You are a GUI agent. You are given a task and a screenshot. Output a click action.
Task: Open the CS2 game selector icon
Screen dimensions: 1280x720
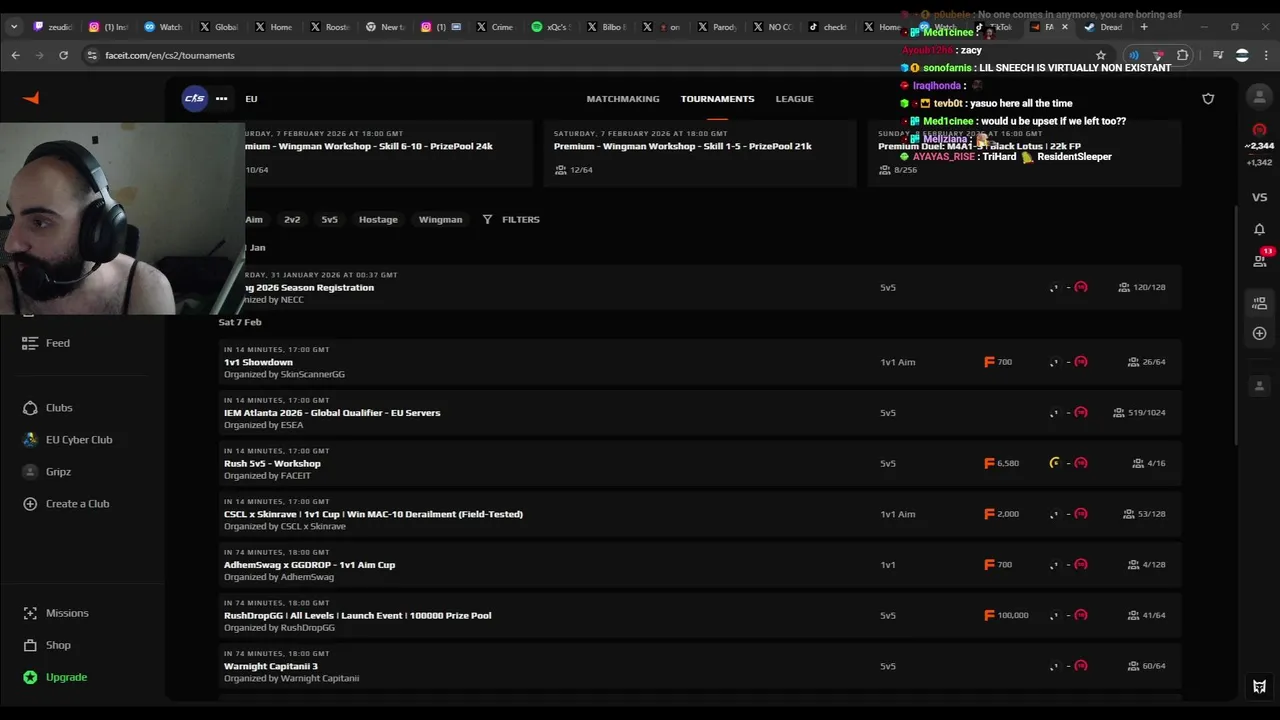coord(194,98)
